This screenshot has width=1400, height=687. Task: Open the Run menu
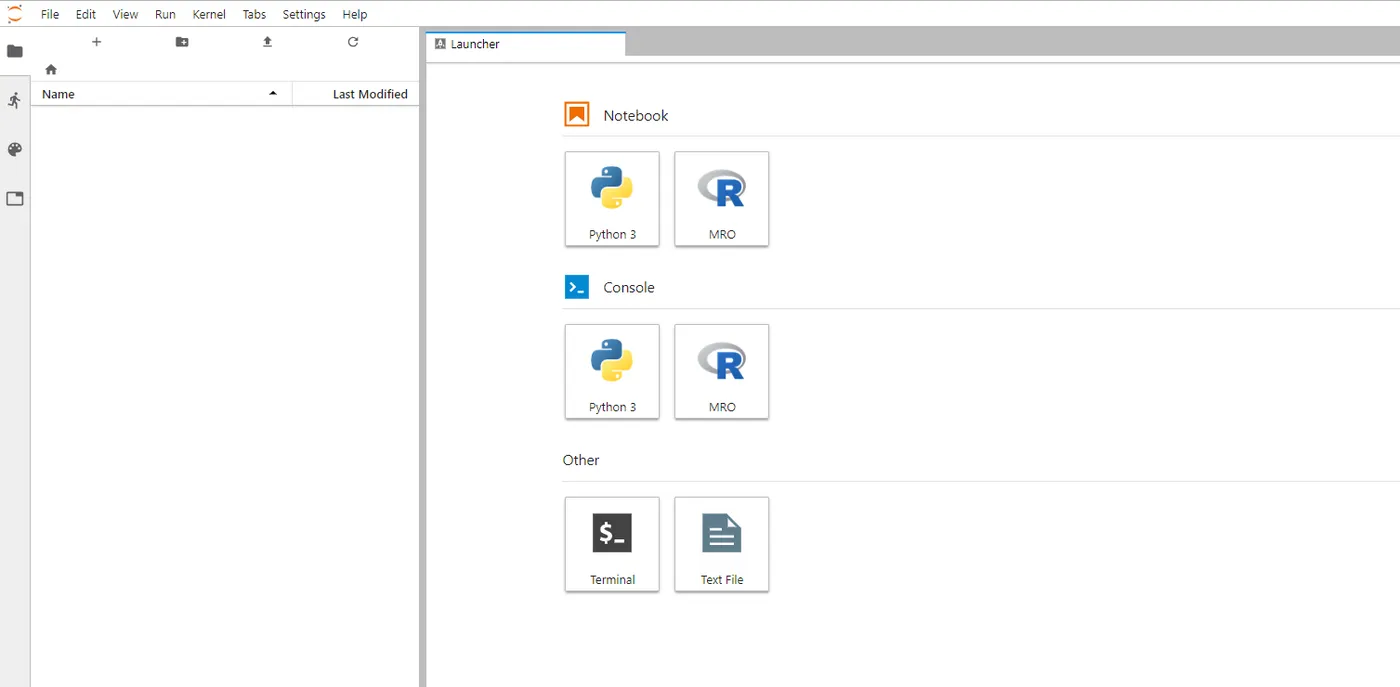[x=165, y=14]
